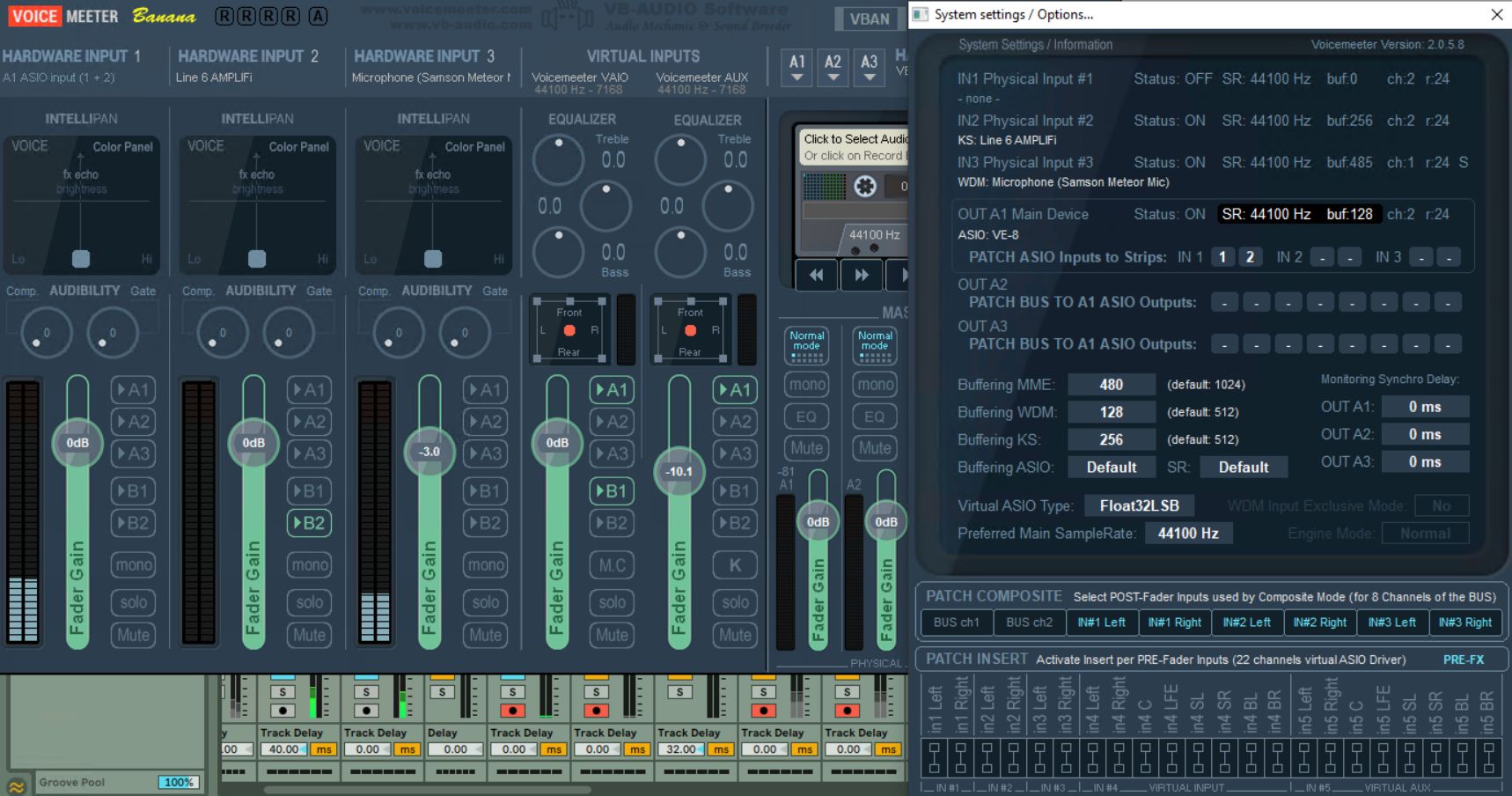Click the Treble knob on Voicemeeter VAIO equalizer
The image size is (1512, 796).
558,160
